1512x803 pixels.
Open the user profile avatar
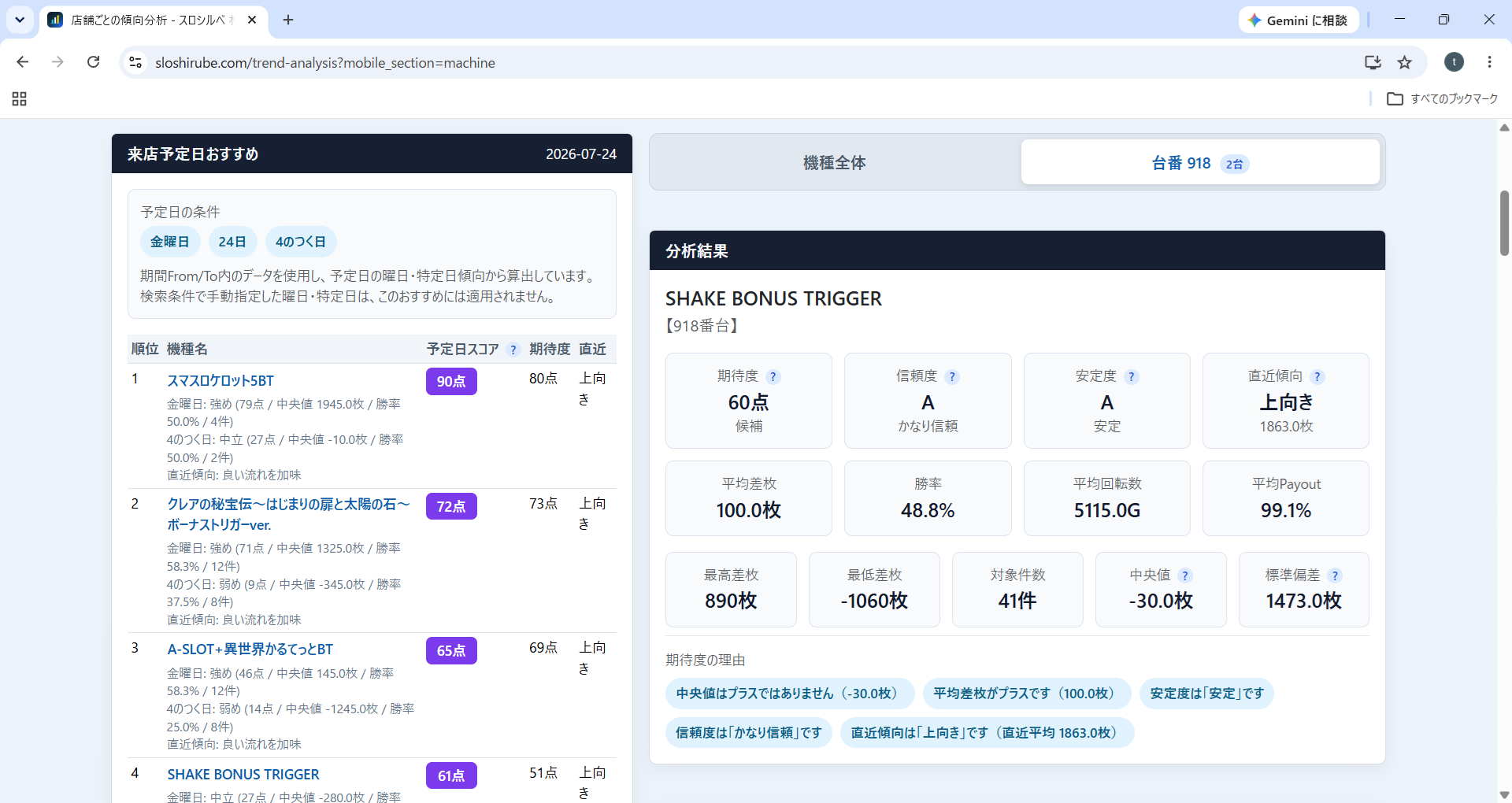[x=1454, y=62]
